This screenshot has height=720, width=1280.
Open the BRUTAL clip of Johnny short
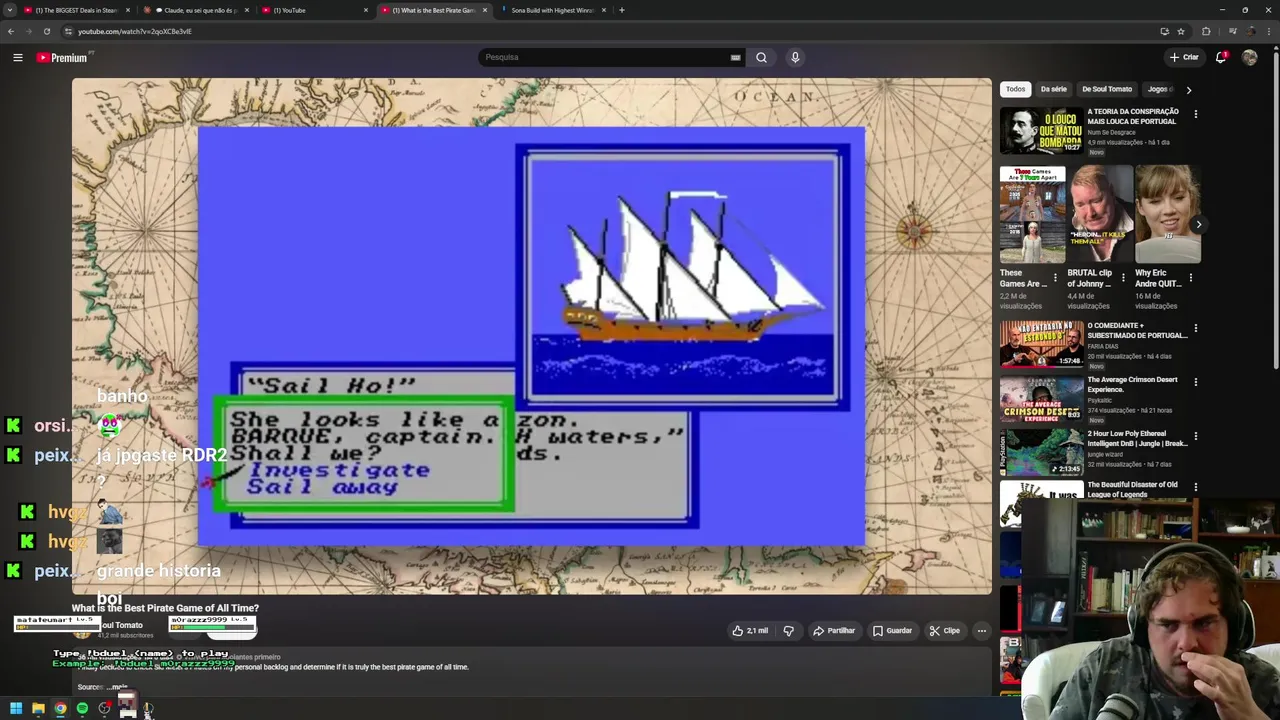coord(1100,214)
